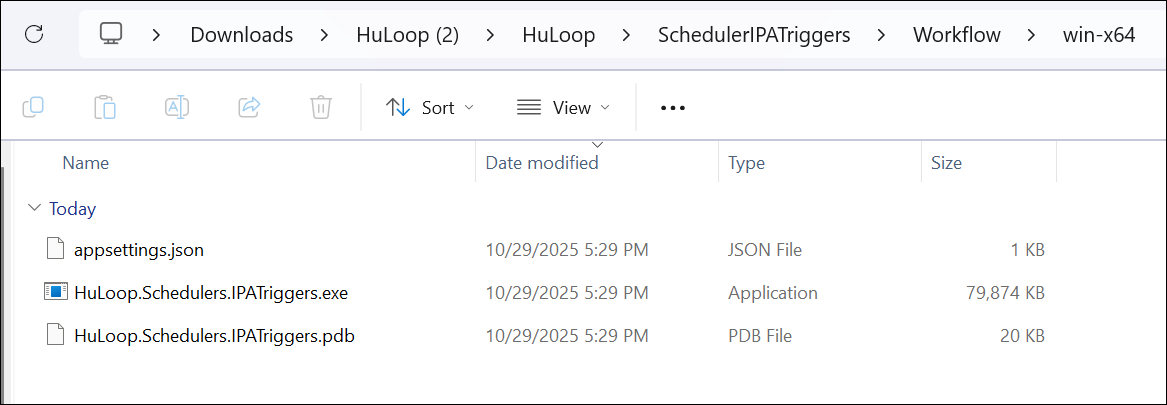Open the View dropdown

(562, 108)
